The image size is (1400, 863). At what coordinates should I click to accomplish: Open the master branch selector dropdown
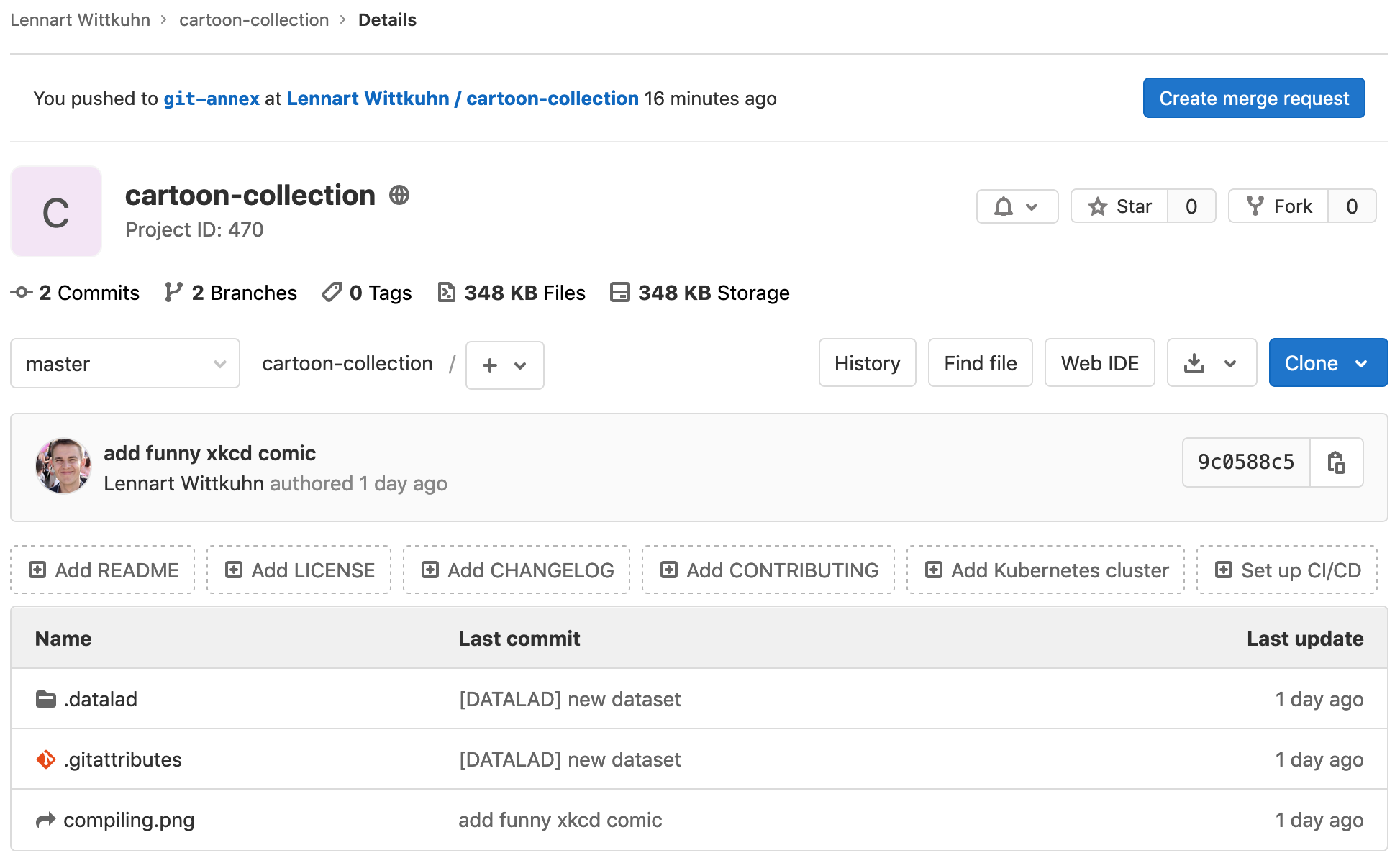tap(125, 364)
